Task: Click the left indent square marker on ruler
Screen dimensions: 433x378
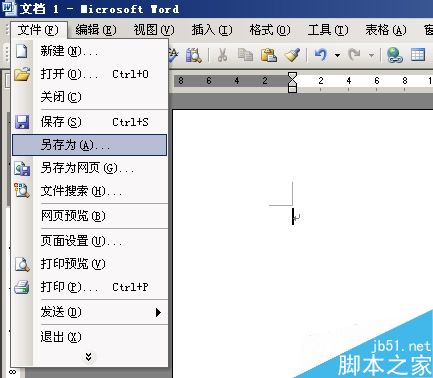Action: [x=292, y=89]
